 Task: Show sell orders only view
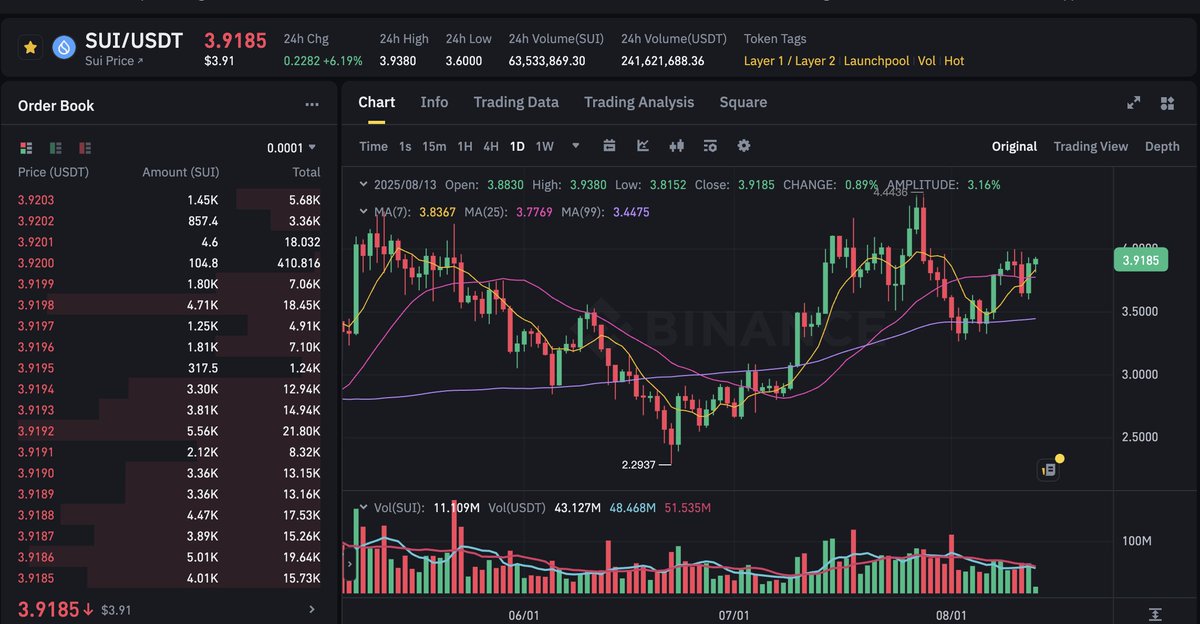point(84,148)
